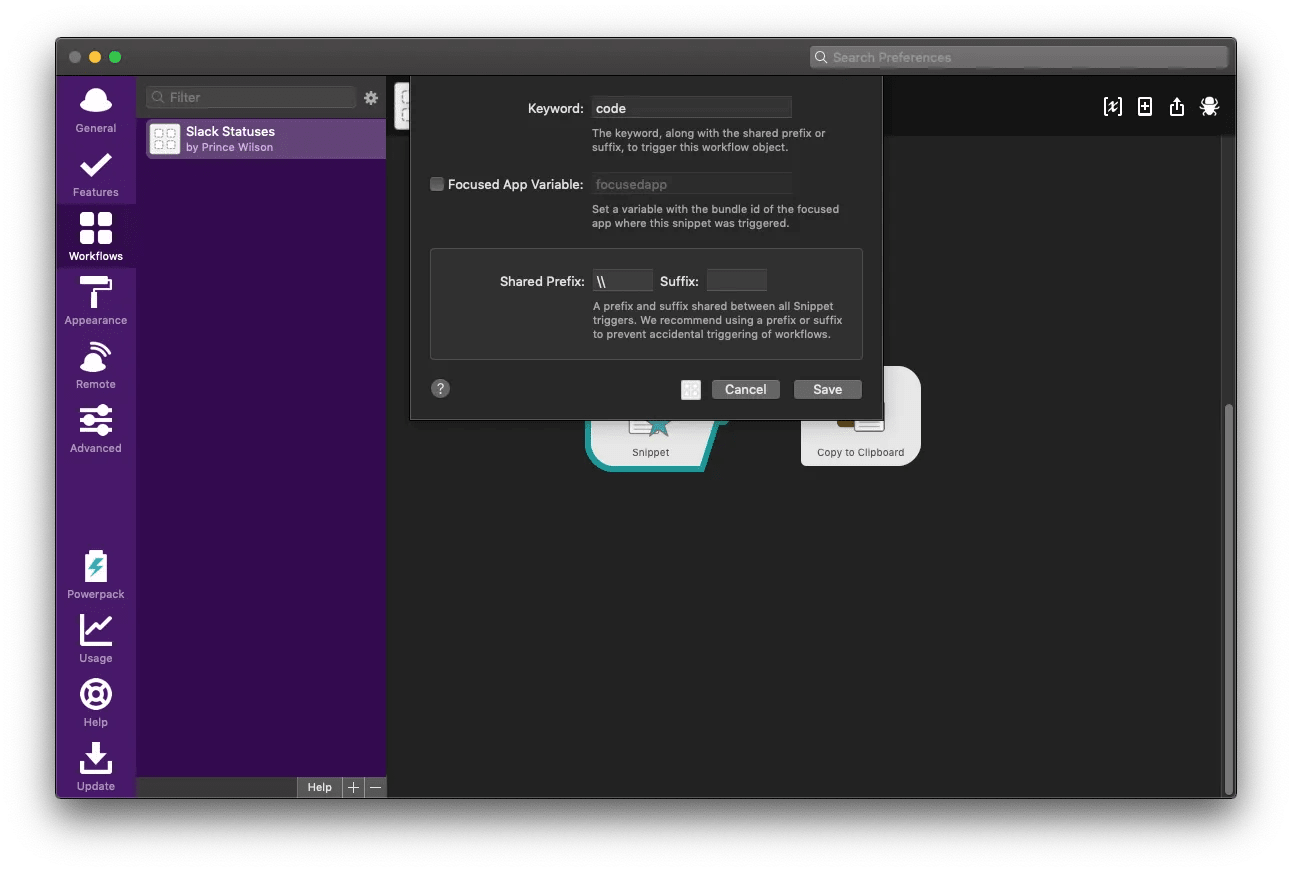1292x872 pixels.
Task: Click Save to confirm the snippet keyword
Action: pos(827,389)
